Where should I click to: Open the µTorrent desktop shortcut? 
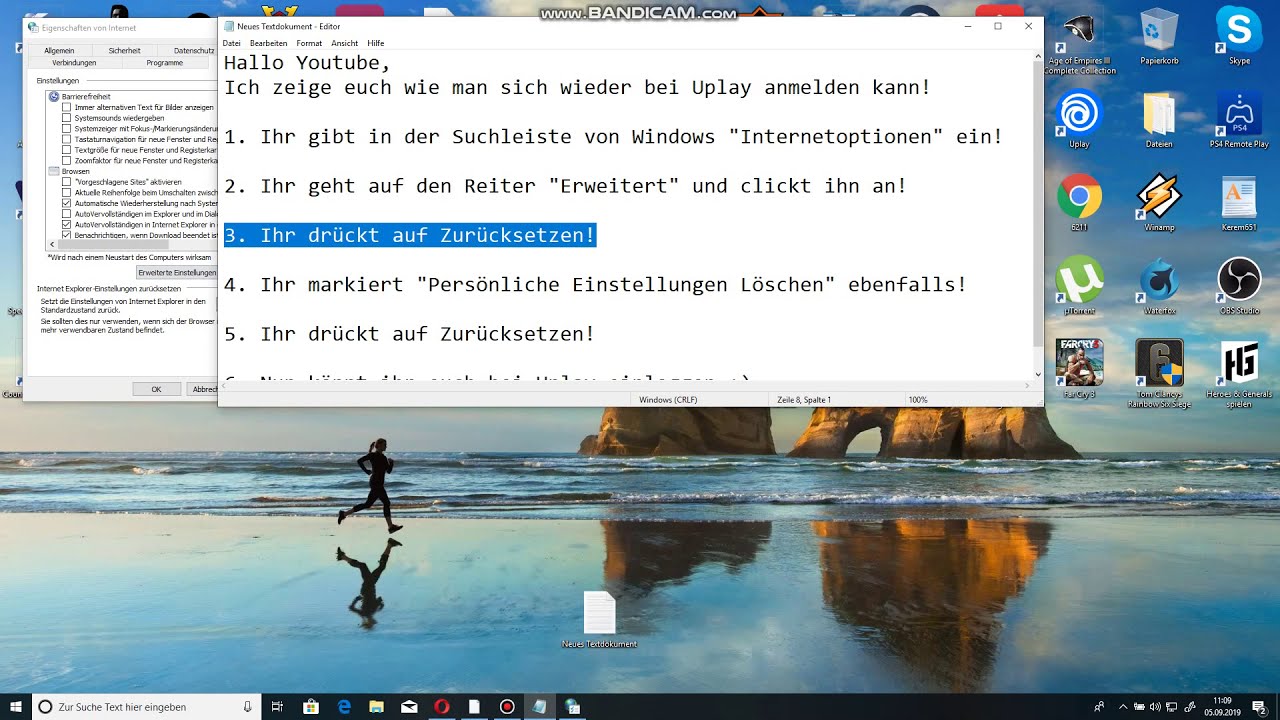tap(1079, 285)
